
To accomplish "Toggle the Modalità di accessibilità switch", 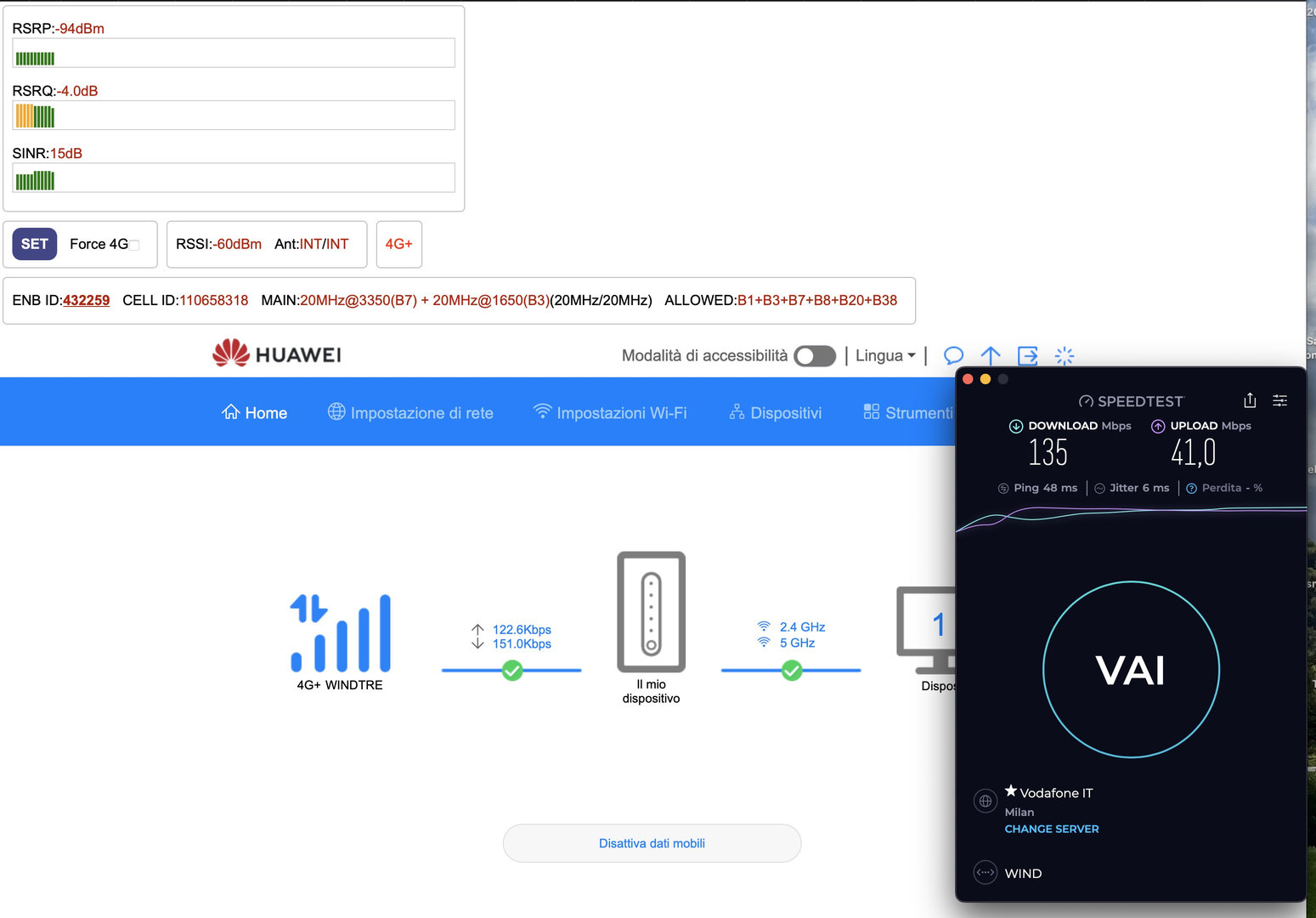I will [815, 356].
